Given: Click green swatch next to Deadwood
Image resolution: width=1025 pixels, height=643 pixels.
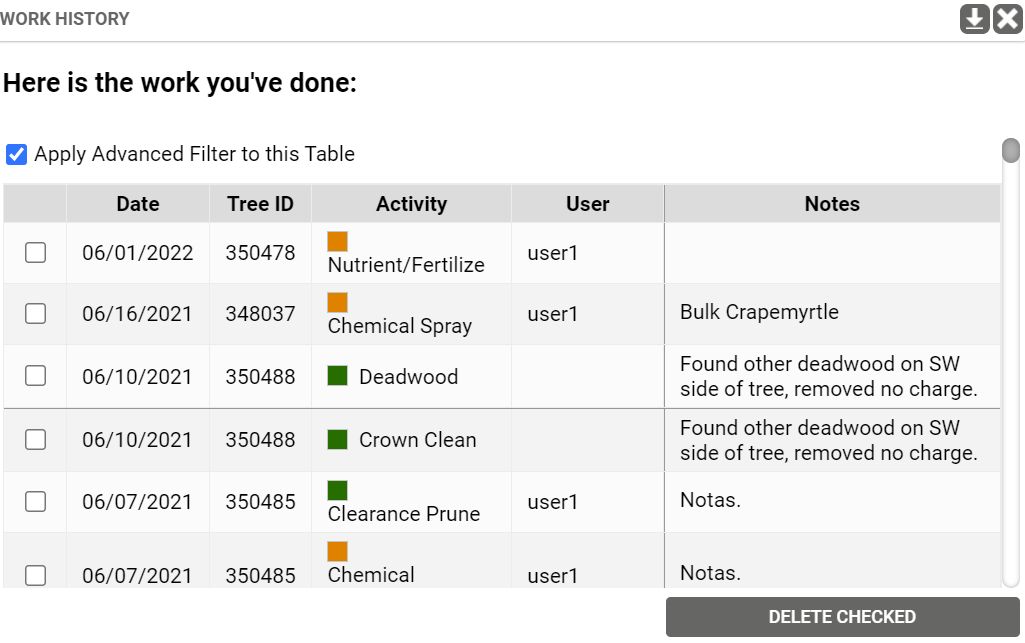Looking at the screenshot, I should pos(338,376).
